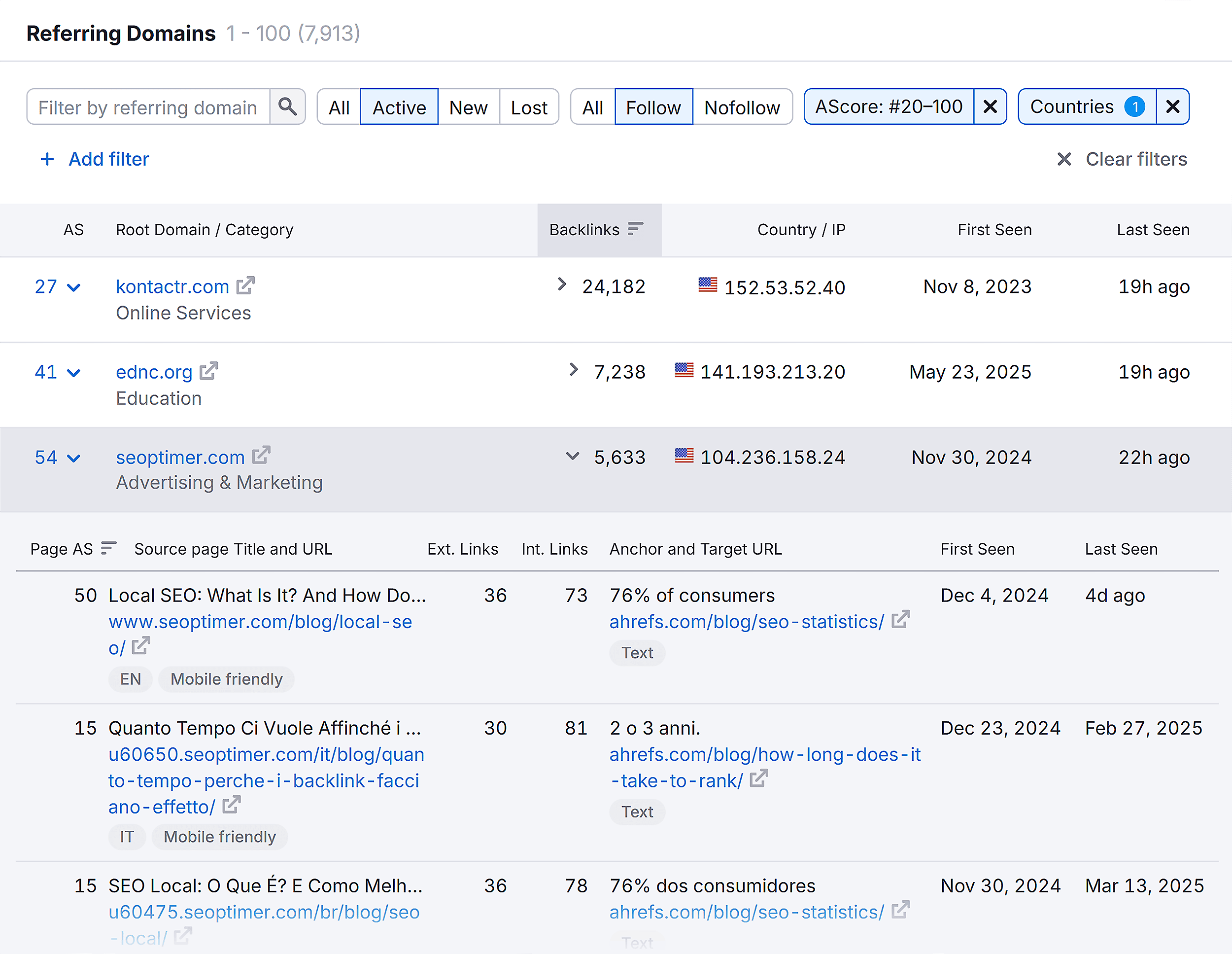Click US flag next to 104.236.158.24
Image resolution: width=1232 pixels, height=954 pixels.
click(x=684, y=455)
